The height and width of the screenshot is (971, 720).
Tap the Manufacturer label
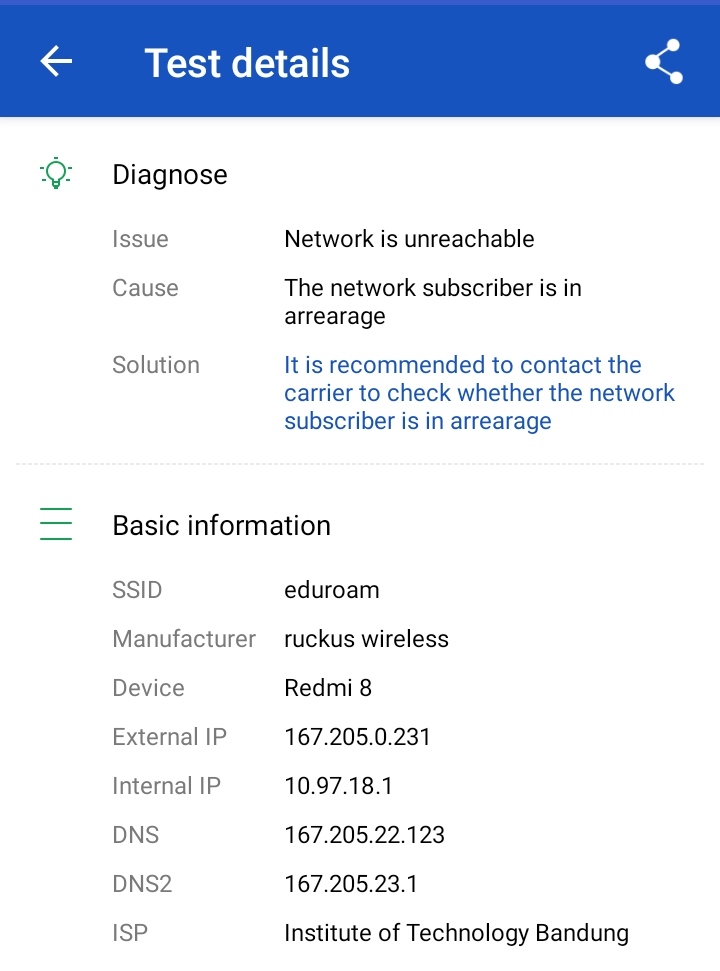point(184,639)
